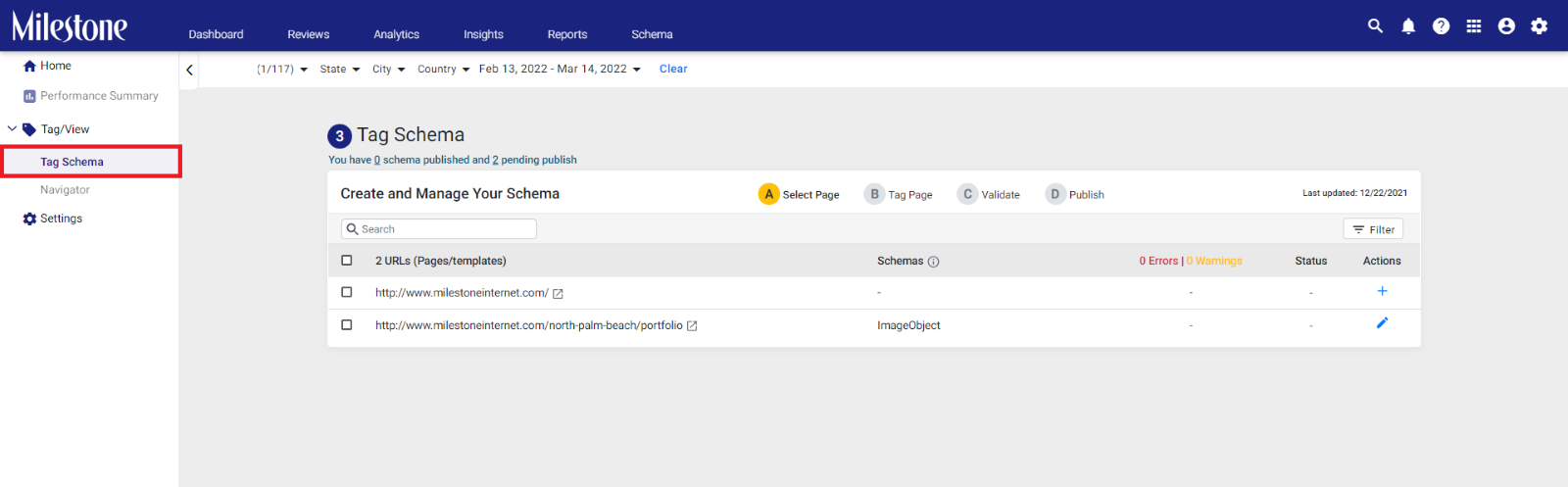
Task: Click the step C circle icon
Action: (x=967, y=194)
